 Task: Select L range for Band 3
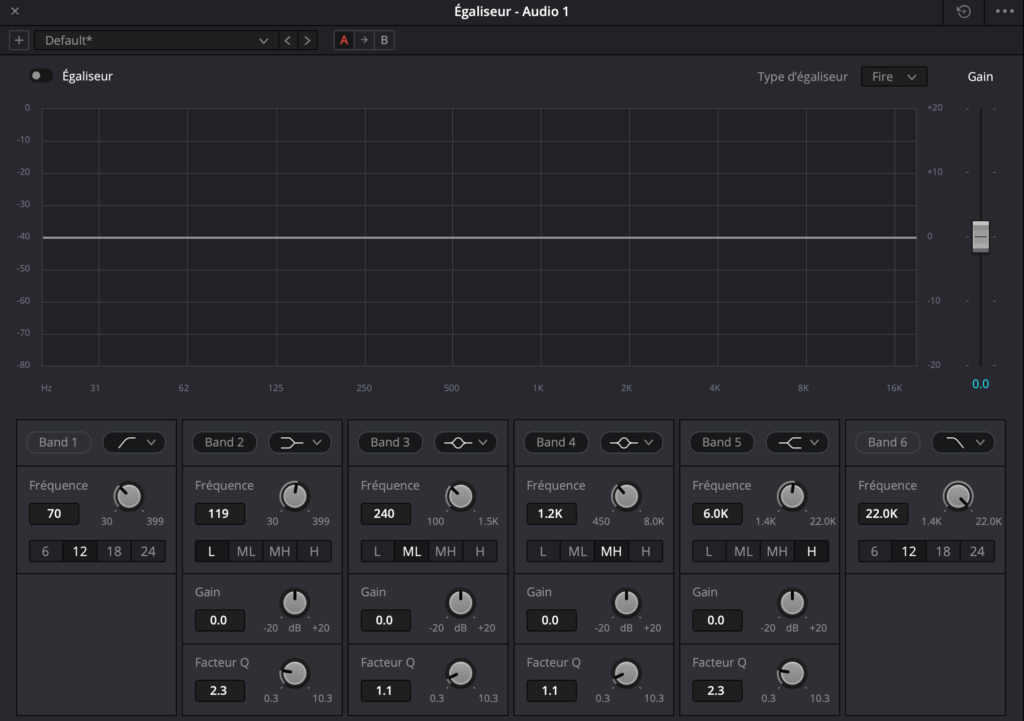point(377,551)
